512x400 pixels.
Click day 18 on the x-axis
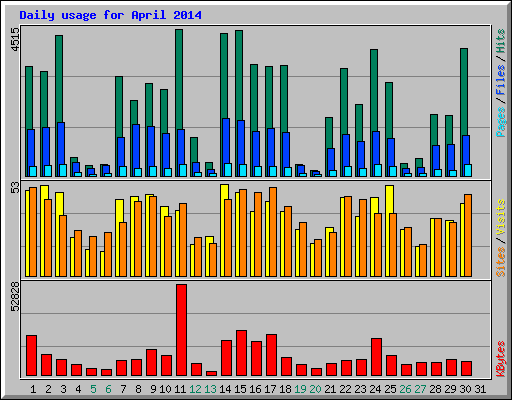coord(285,389)
